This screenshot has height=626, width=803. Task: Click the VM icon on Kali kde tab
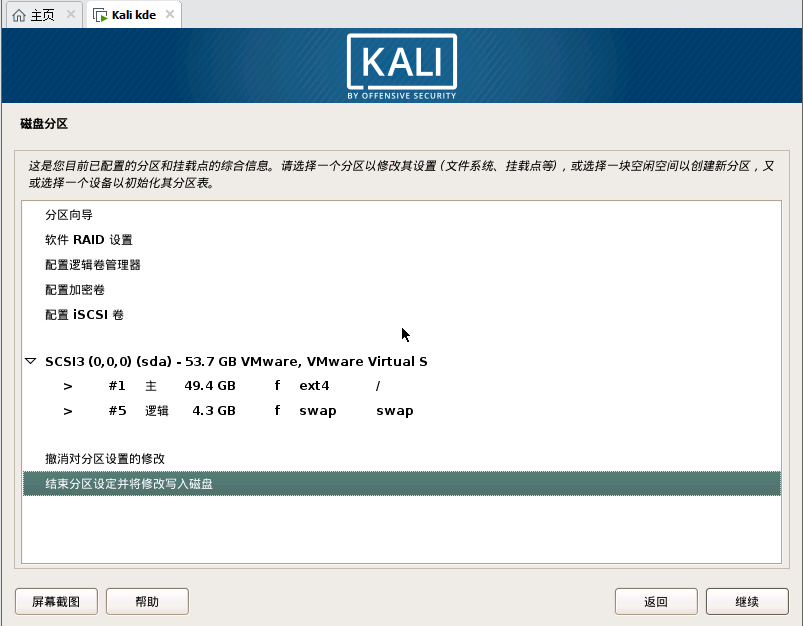[100, 15]
